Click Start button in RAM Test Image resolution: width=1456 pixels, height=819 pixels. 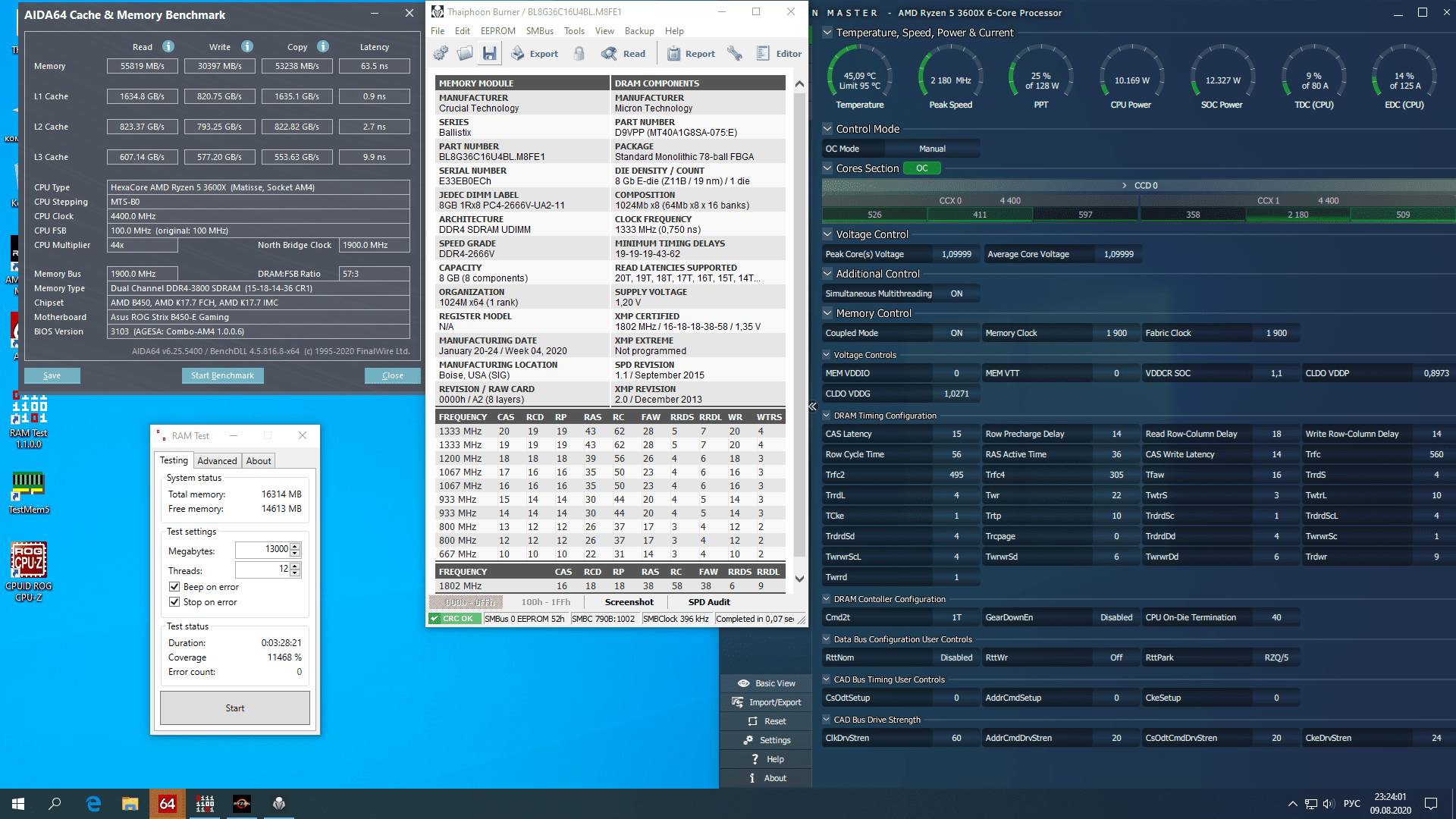235,708
